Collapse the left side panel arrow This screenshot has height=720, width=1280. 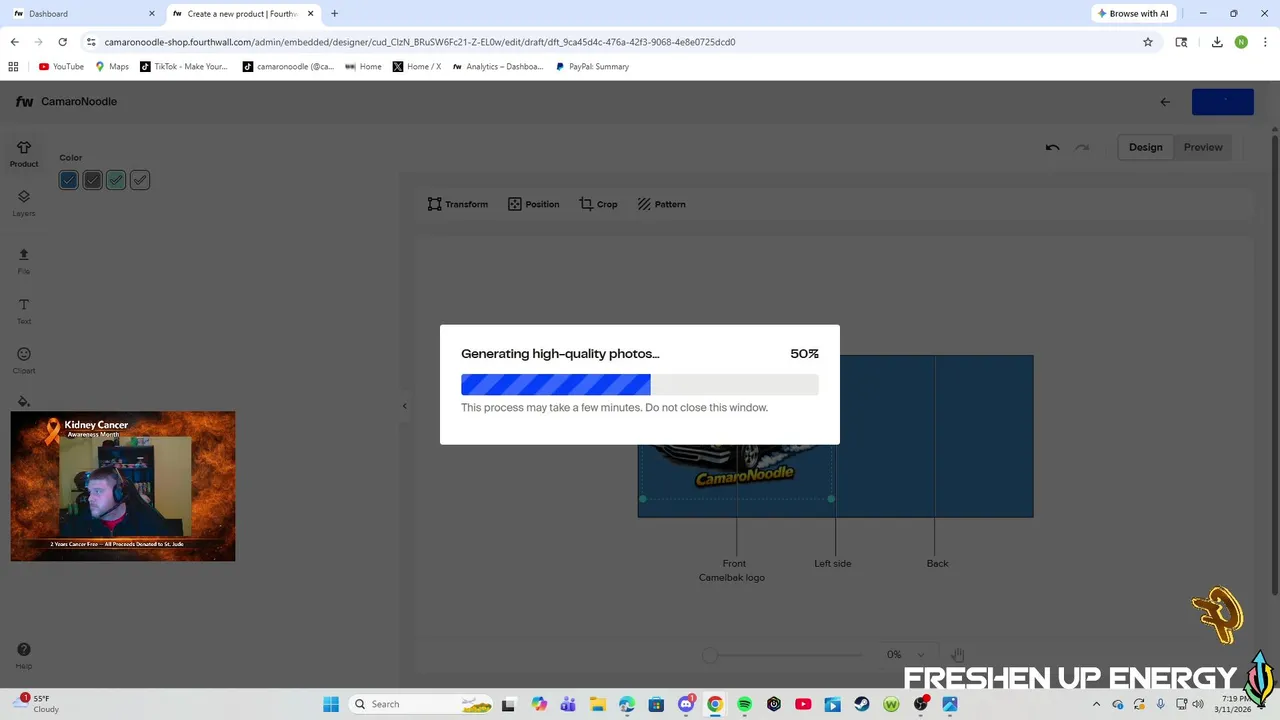click(404, 406)
